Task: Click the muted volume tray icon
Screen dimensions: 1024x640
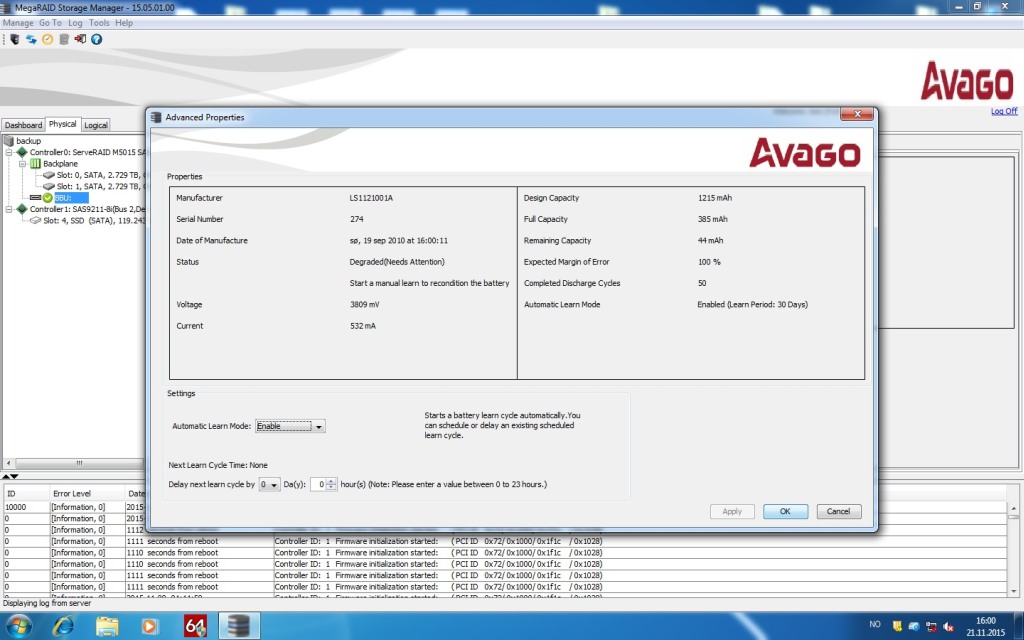Action: 948,627
